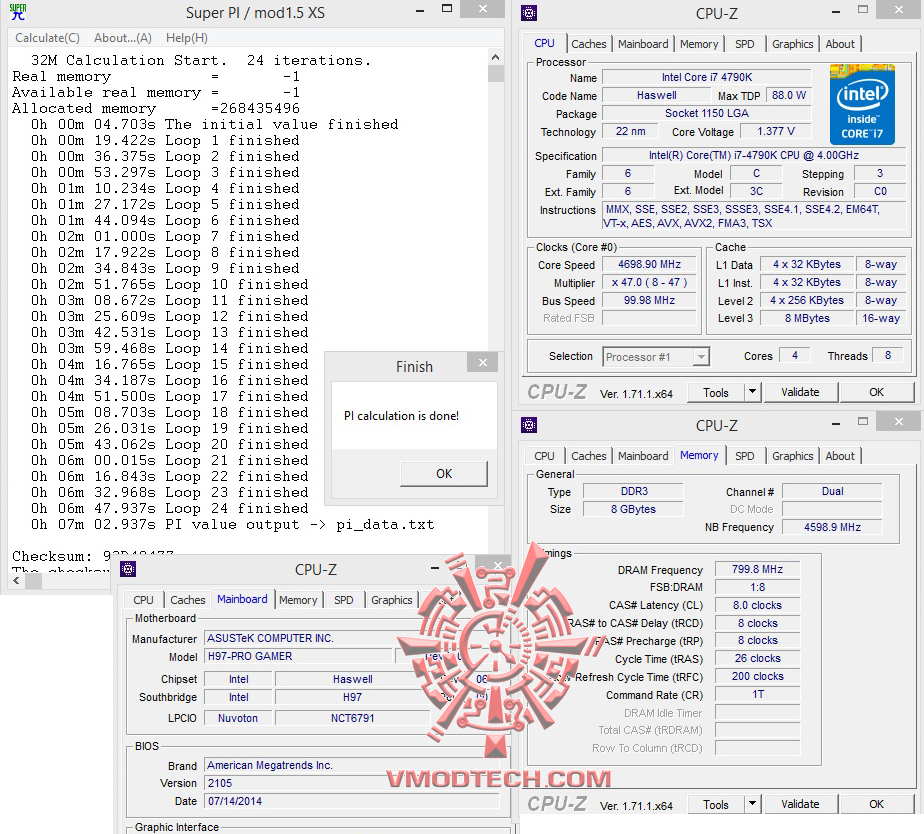Switch to SPD tab in Mainboard CPU-Z window
924x834 pixels.
pos(344,600)
